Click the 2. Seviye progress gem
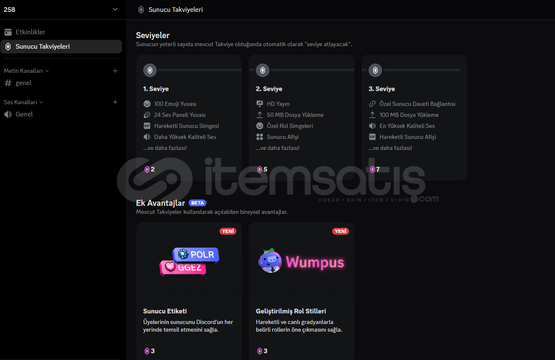The image size is (555, 360). [263, 70]
